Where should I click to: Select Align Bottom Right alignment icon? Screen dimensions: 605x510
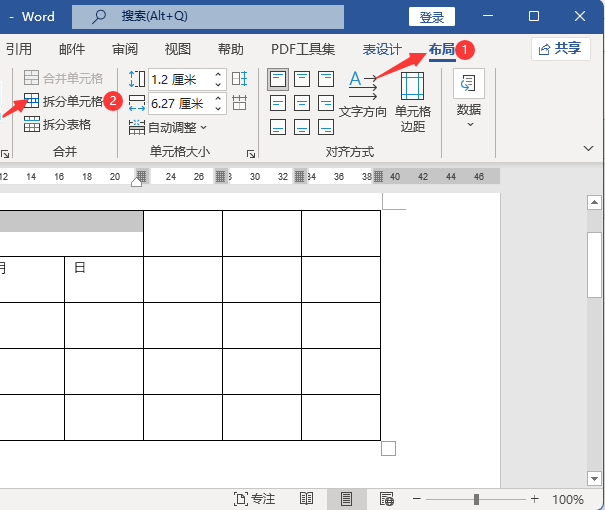click(x=326, y=127)
